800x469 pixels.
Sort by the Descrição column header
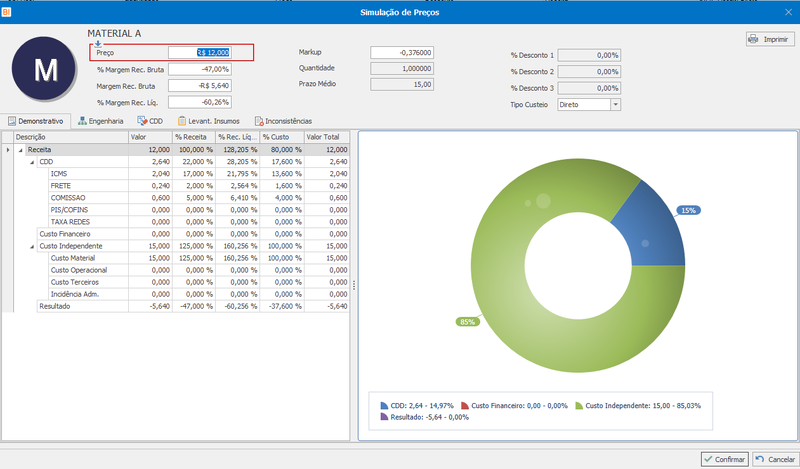(71, 137)
